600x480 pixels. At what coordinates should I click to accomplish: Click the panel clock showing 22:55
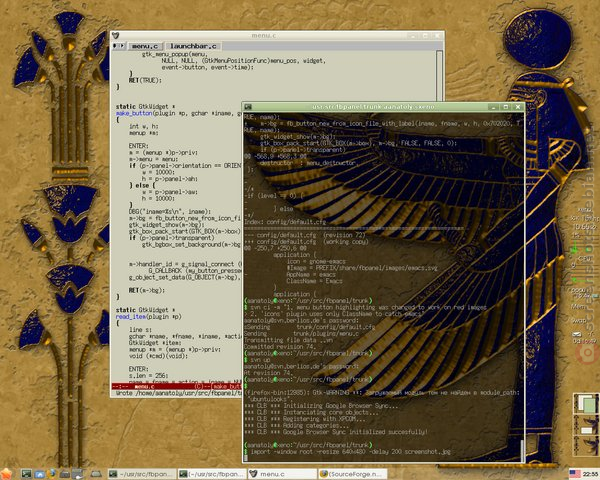coord(591,474)
